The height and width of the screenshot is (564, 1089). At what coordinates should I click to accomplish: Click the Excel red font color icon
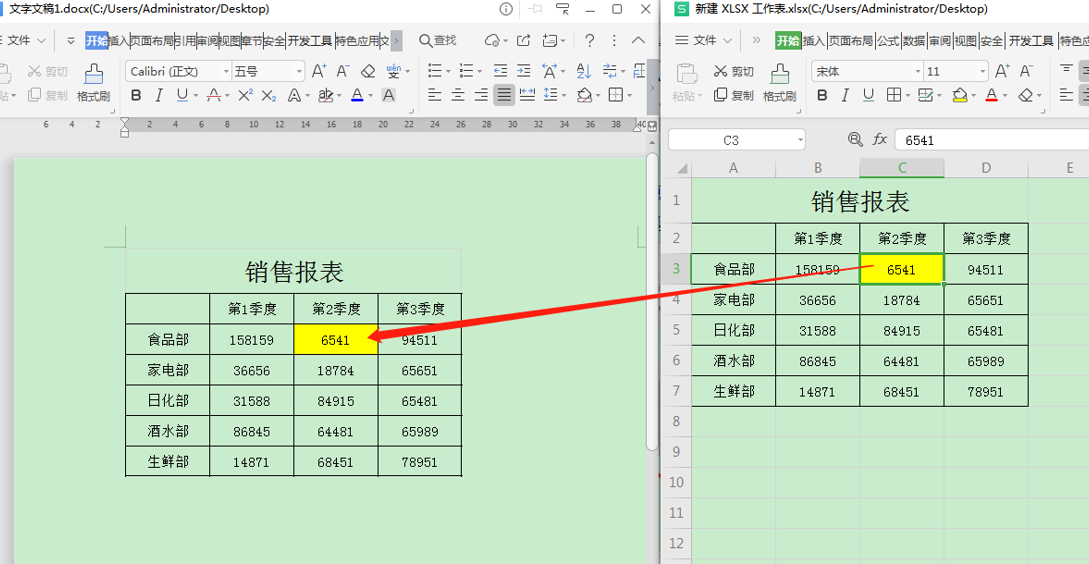point(992,95)
